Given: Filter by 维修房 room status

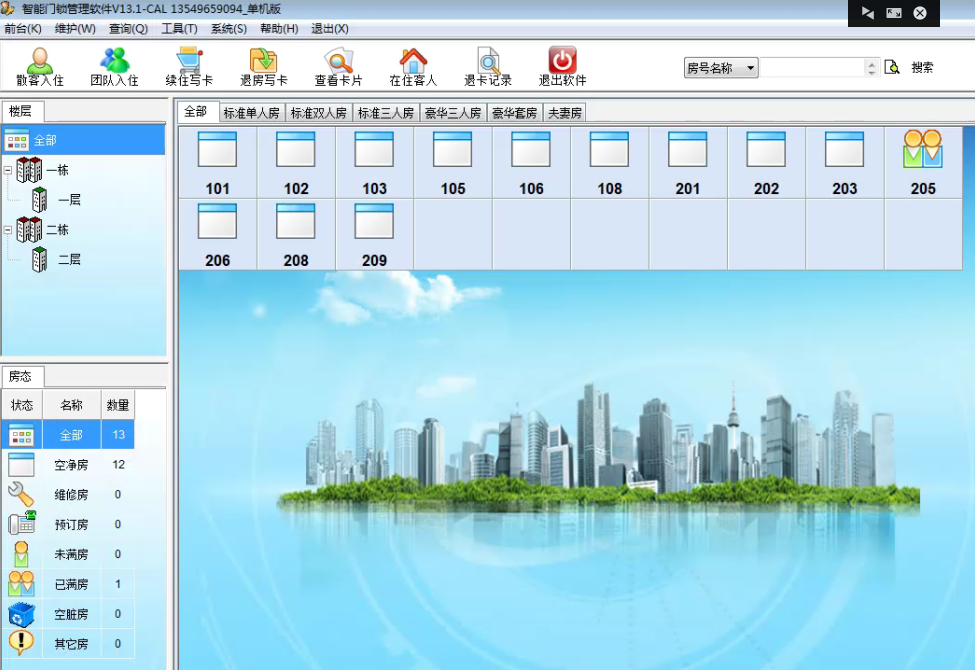Looking at the screenshot, I should (68, 495).
